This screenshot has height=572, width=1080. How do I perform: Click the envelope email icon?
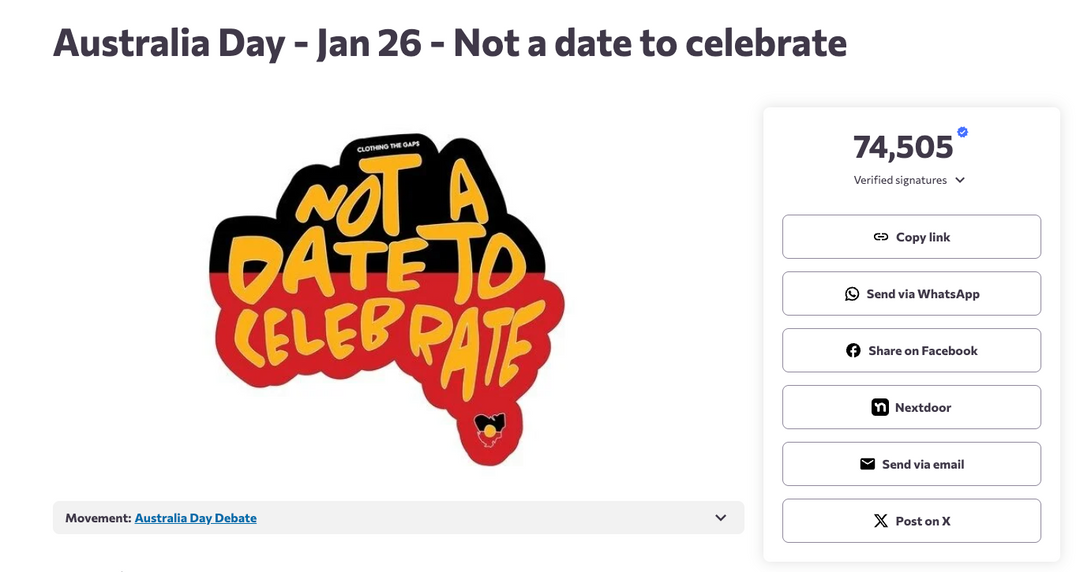(867, 464)
